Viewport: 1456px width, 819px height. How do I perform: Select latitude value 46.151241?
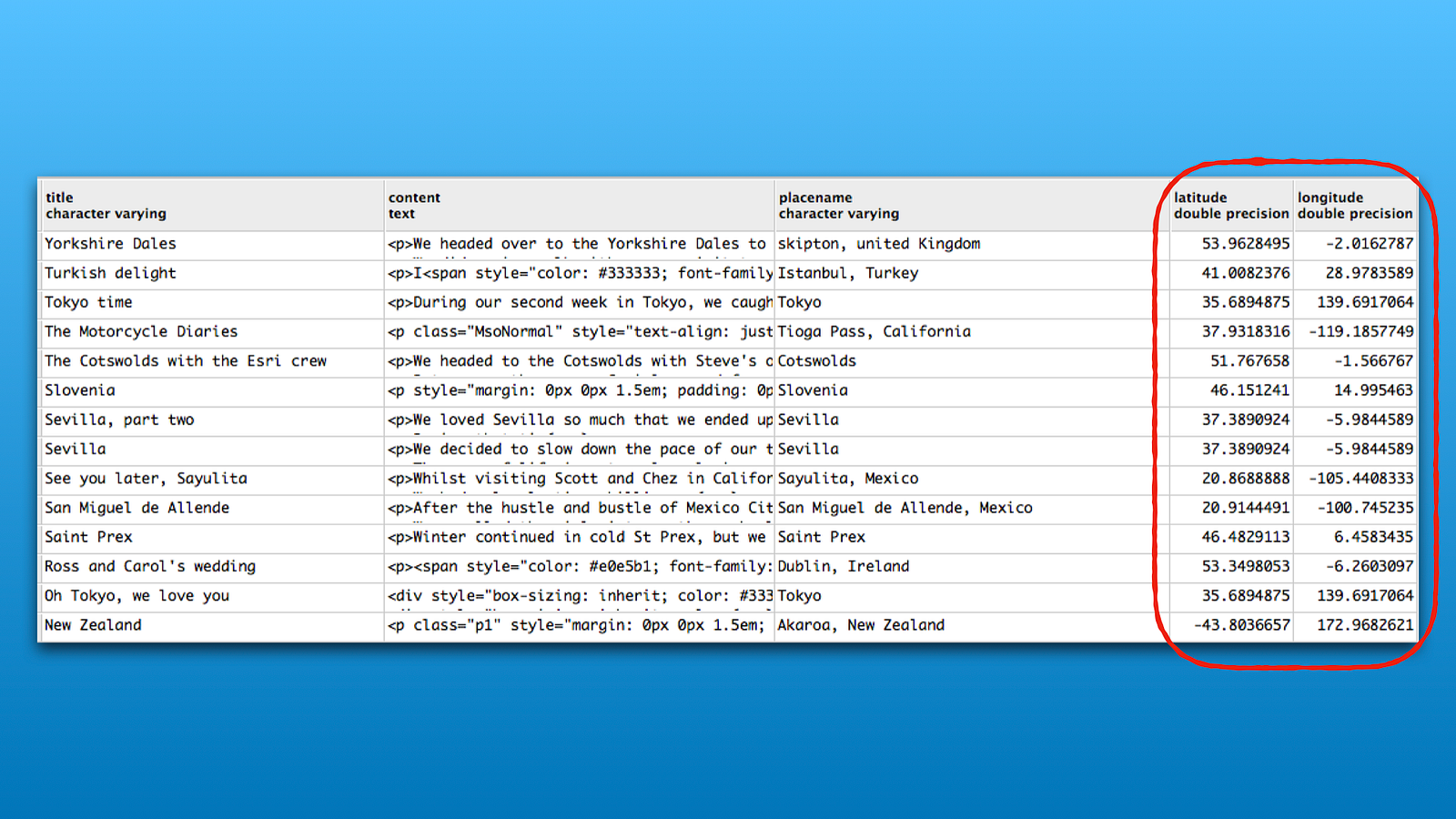pos(1231,390)
